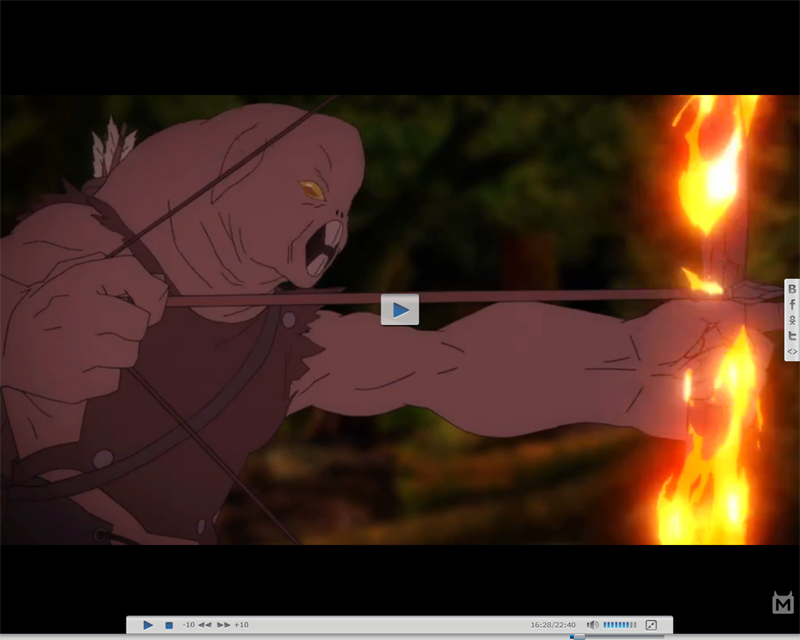Set volume to the highest bar

(634, 625)
